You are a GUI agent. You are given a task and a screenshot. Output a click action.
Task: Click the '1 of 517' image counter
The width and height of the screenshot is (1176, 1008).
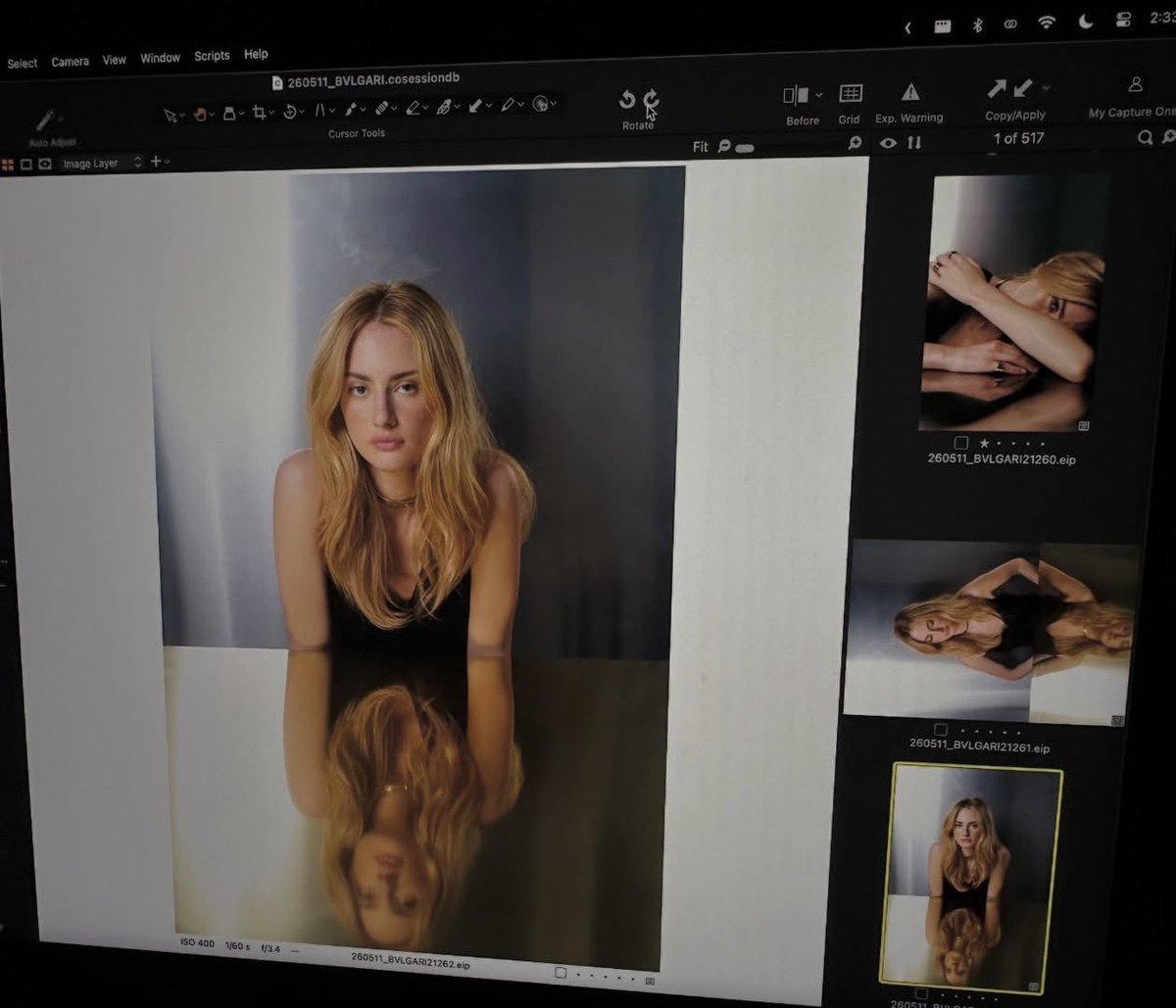tap(1018, 138)
